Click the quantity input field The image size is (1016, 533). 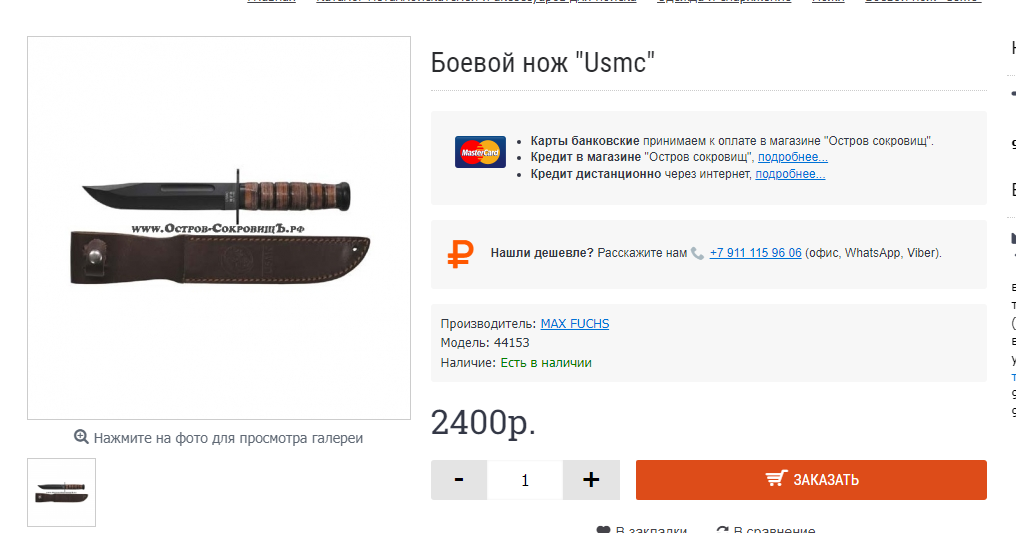pyautogui.click(x=525, y=480)
